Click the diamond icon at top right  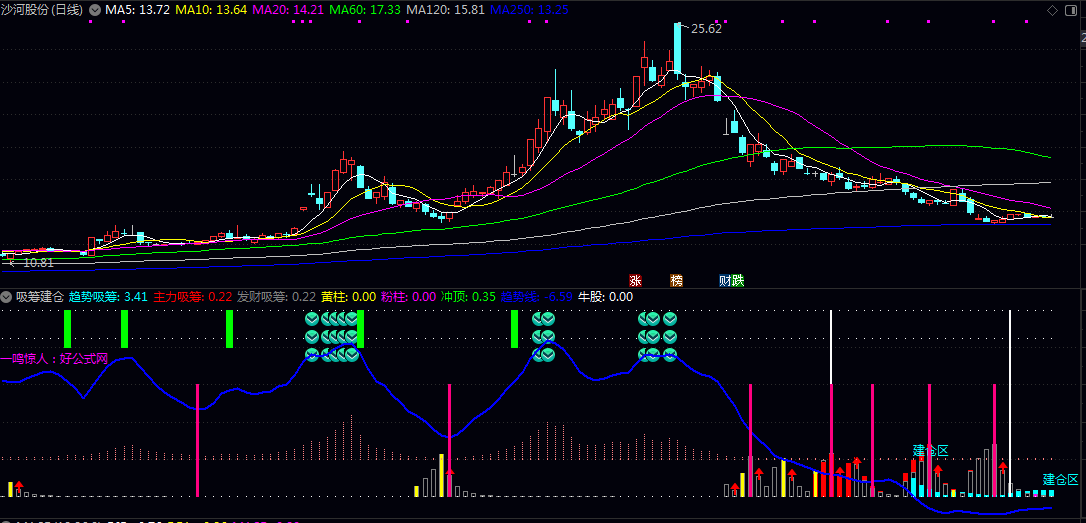[1052, 9]
